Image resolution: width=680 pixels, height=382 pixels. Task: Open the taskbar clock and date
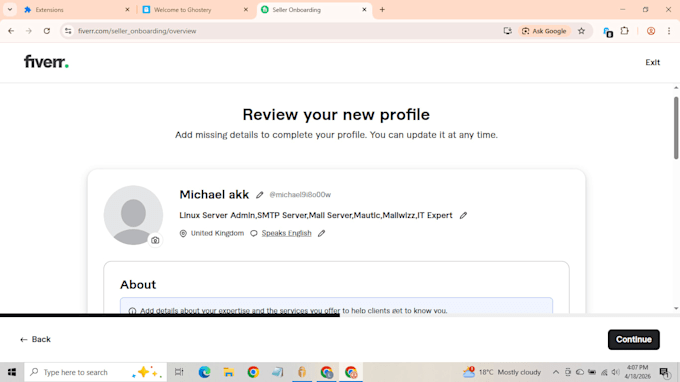tap(638, 372)
